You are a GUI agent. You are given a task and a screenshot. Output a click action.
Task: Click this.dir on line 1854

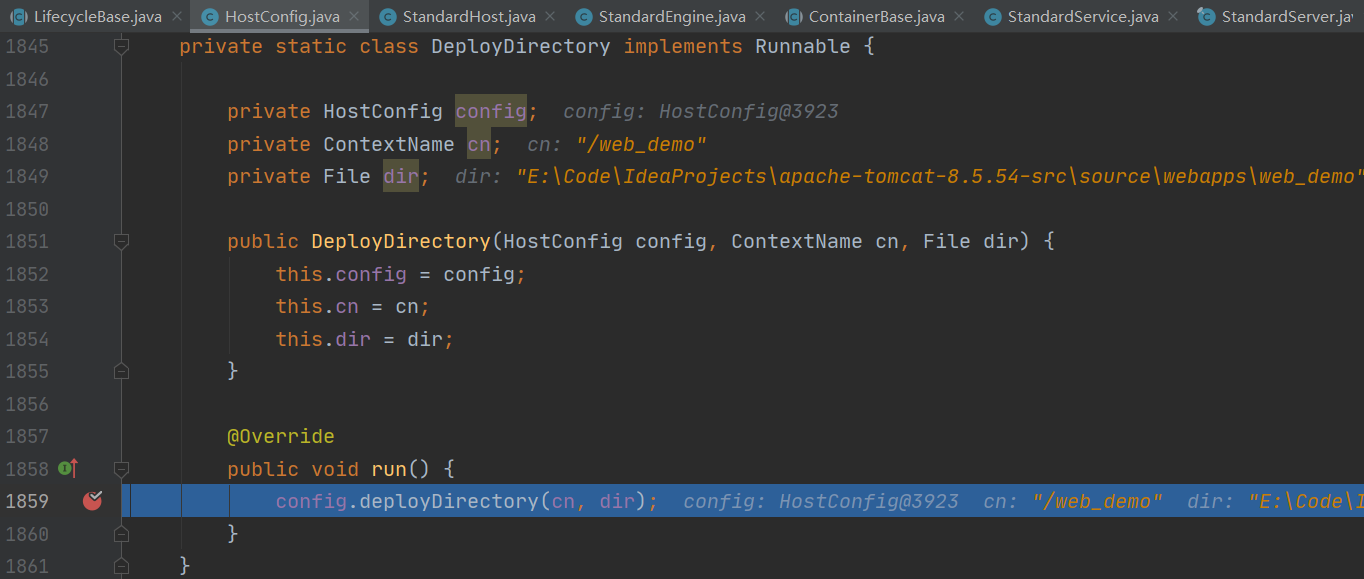click(x=323, y=339)
